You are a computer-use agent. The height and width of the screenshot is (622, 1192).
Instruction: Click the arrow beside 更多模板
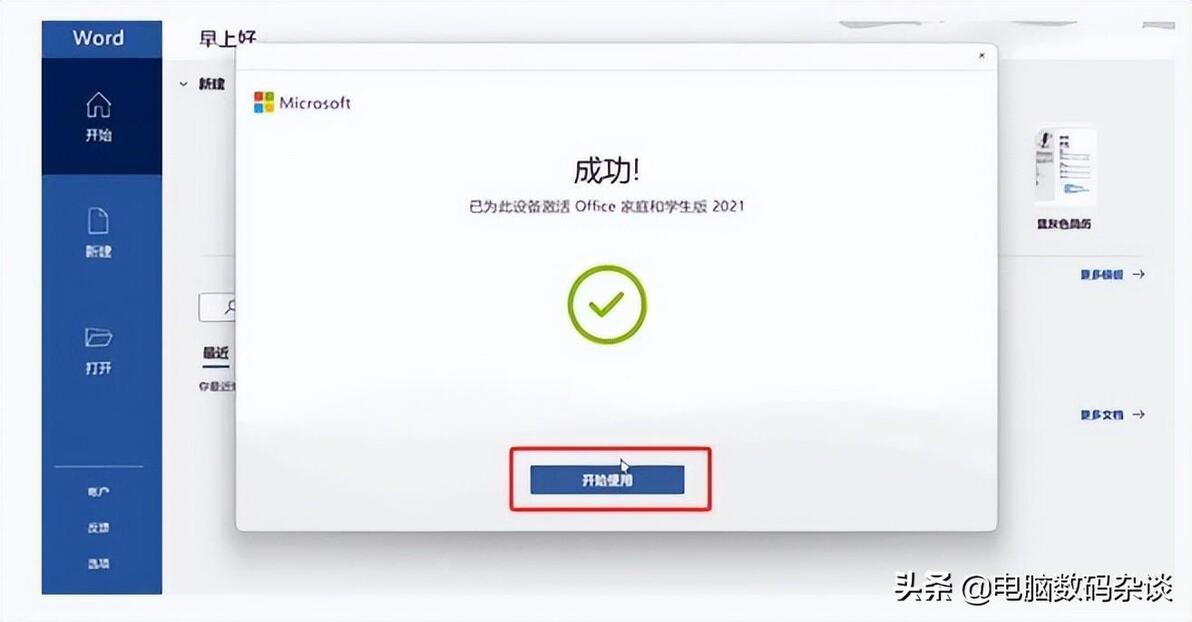click(x=1138, y=274)
